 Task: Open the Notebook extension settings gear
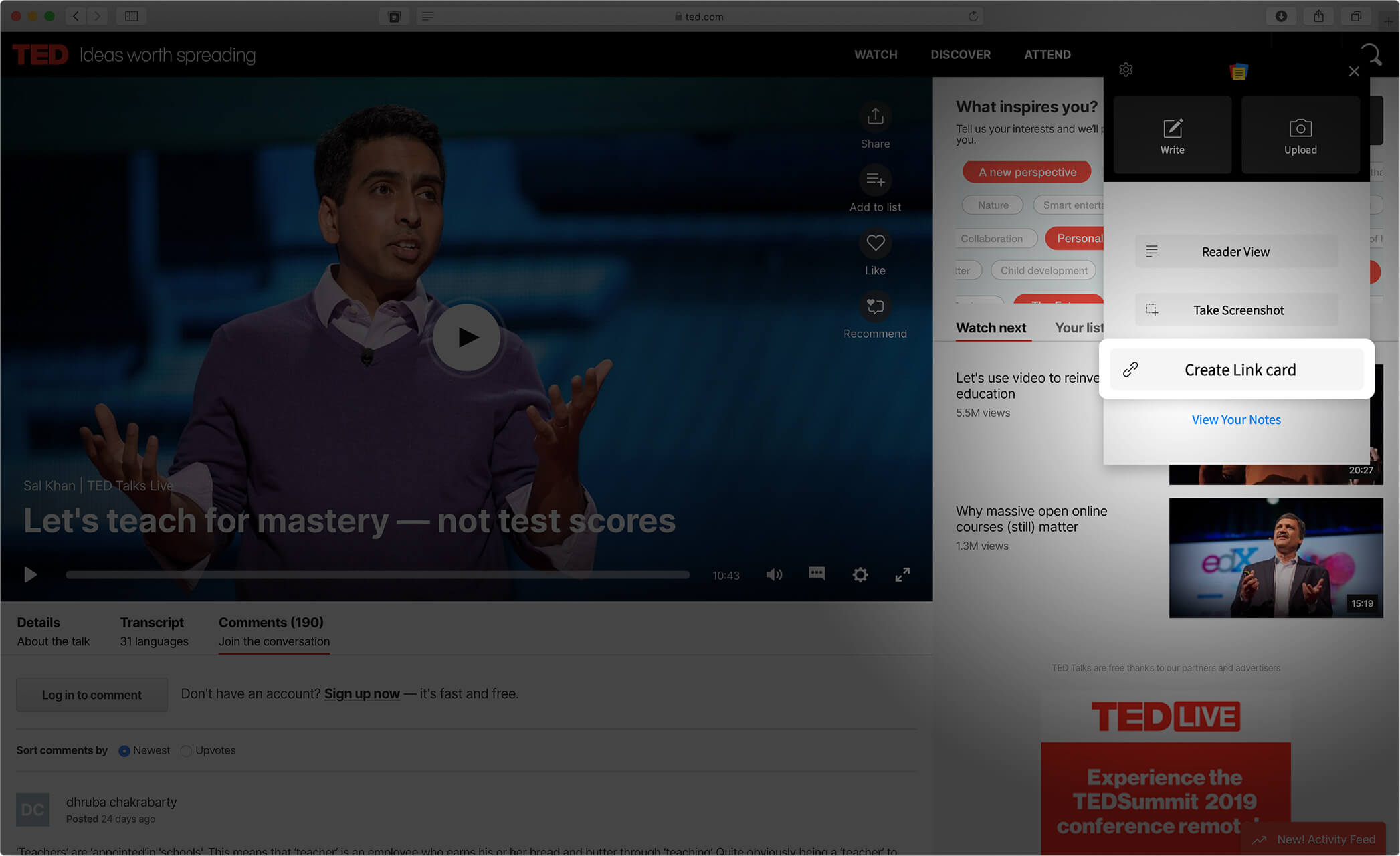tap(1126, 70)
